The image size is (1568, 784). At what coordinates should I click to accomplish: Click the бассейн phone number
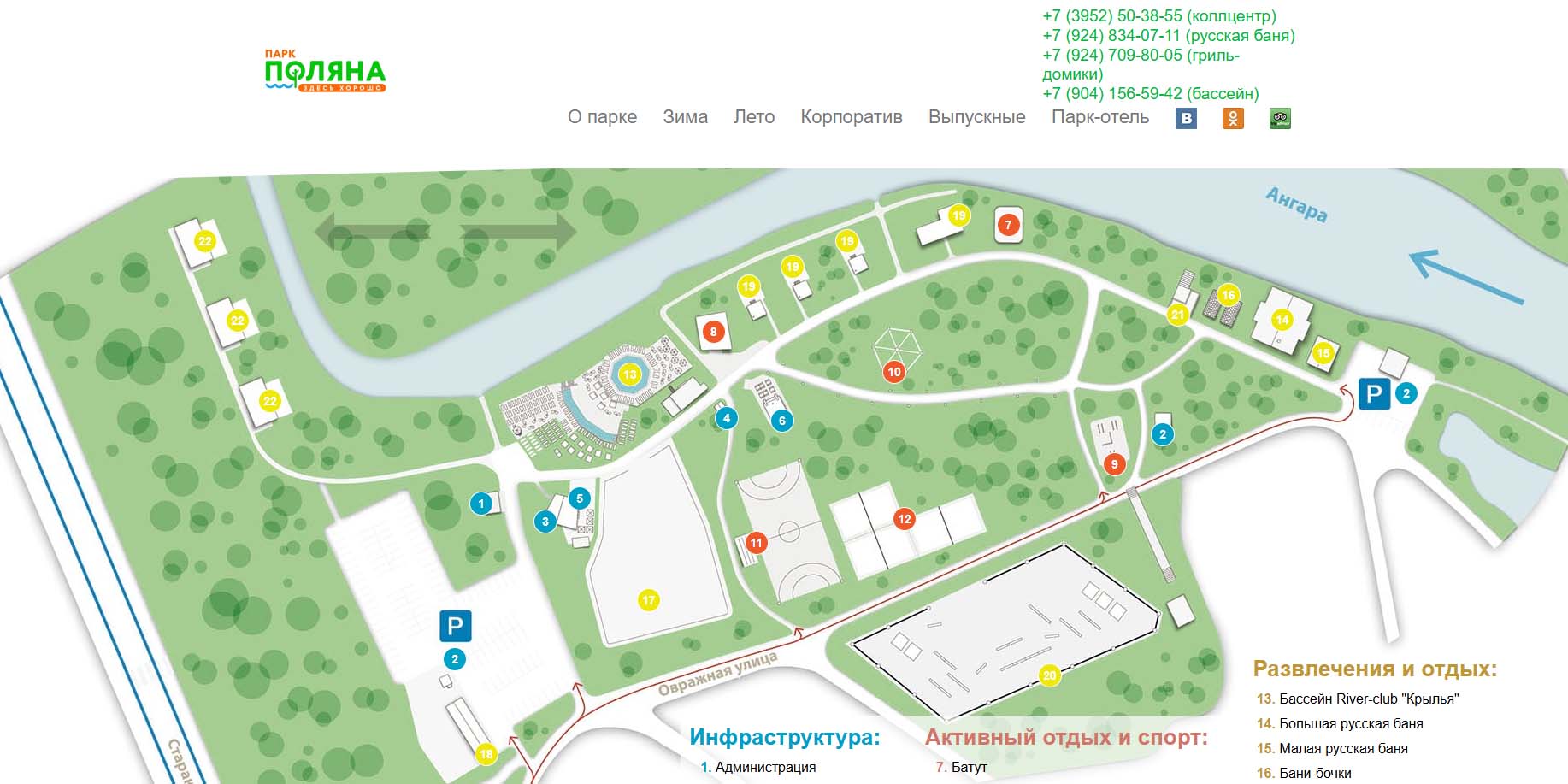tap(1150, 94)
